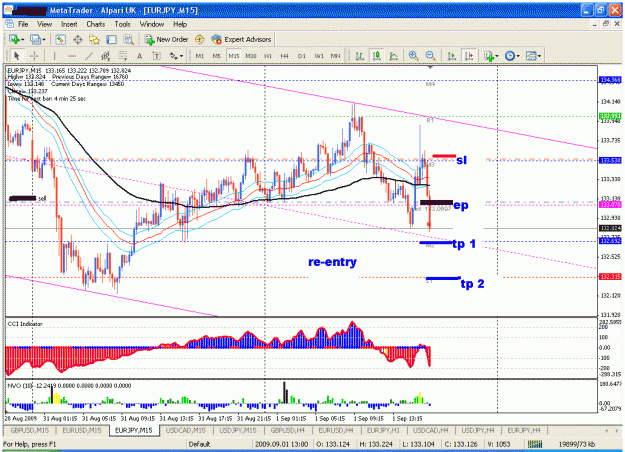Image resolution: width=625 pixels, height=452 pixels.
Task: Open the Indicators list icon
Action: point(489,56)
